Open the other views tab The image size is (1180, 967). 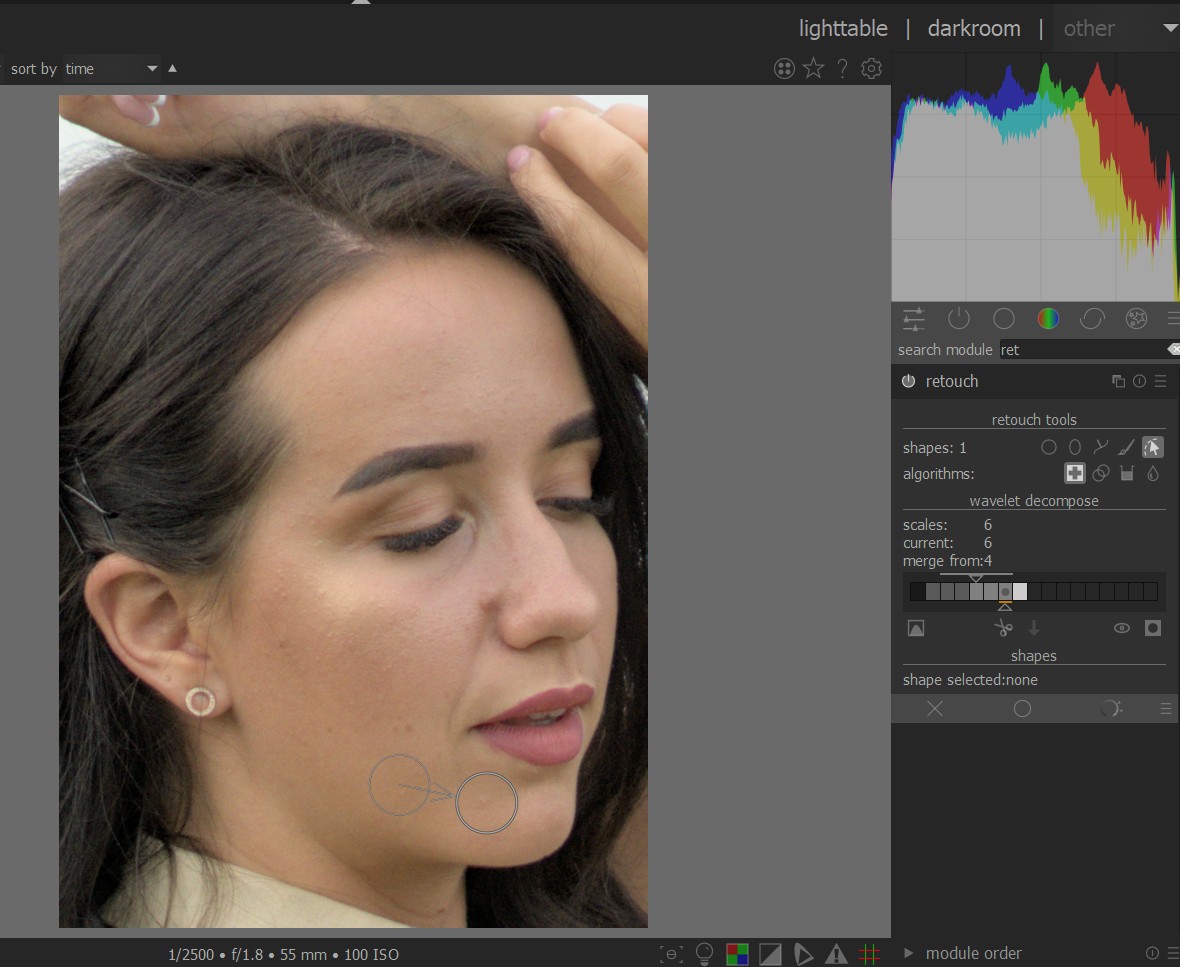[1088, 29]
